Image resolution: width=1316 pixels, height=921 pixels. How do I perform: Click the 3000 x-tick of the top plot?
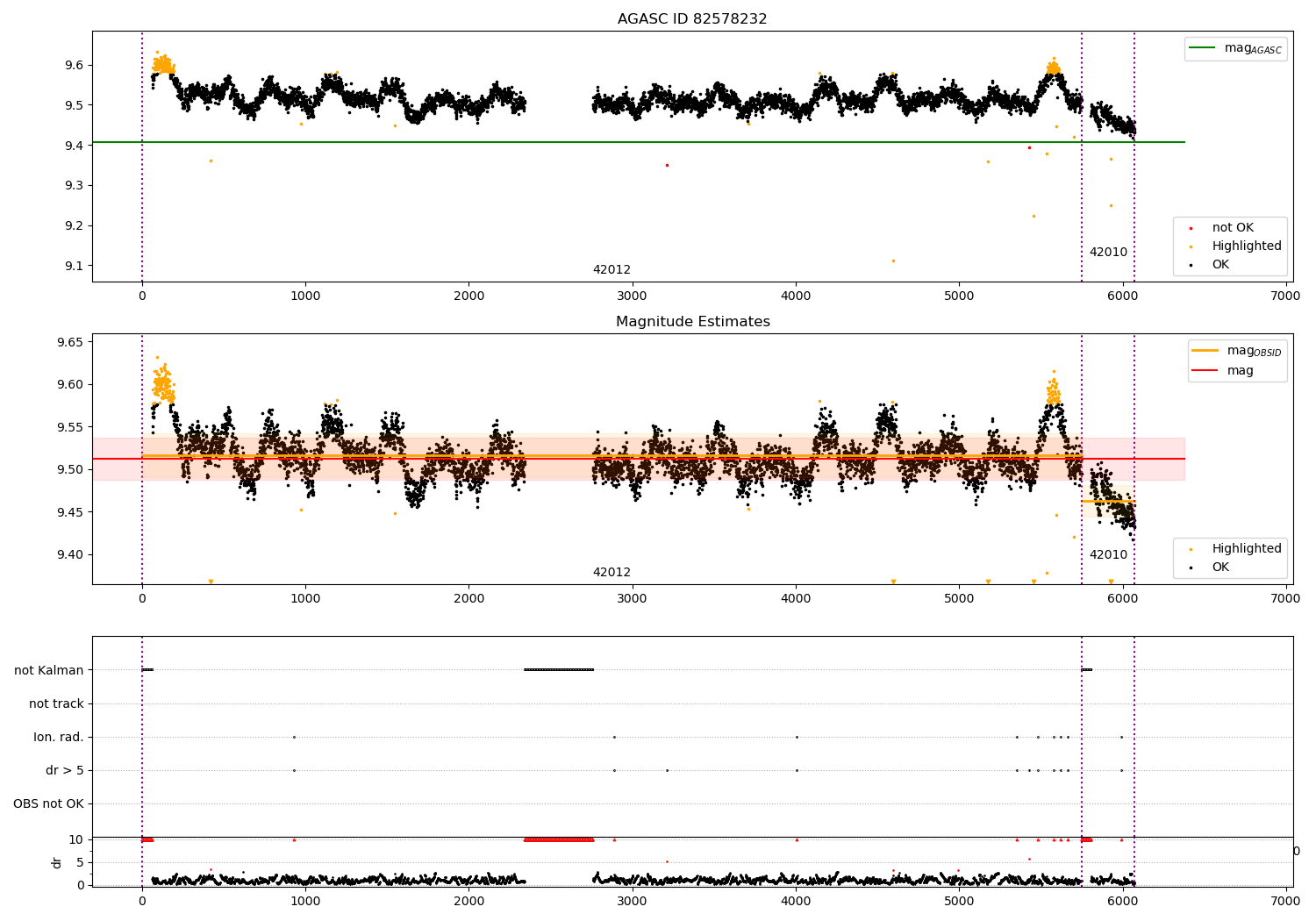632,296
